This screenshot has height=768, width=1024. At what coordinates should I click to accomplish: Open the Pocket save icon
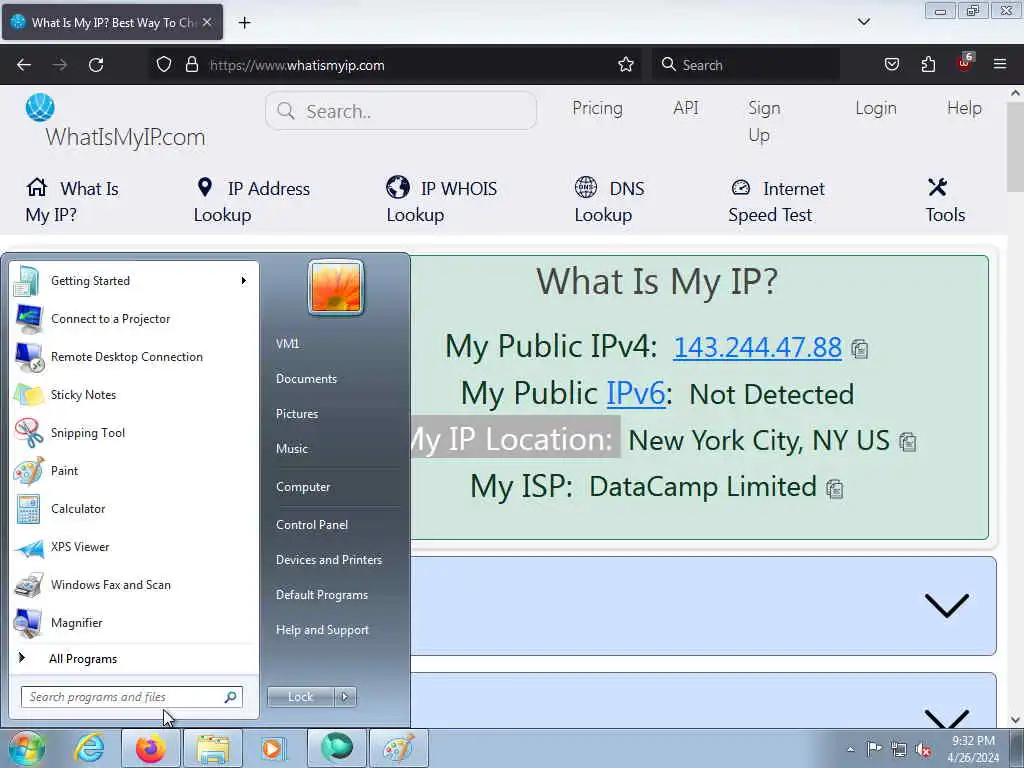[891, 64]
